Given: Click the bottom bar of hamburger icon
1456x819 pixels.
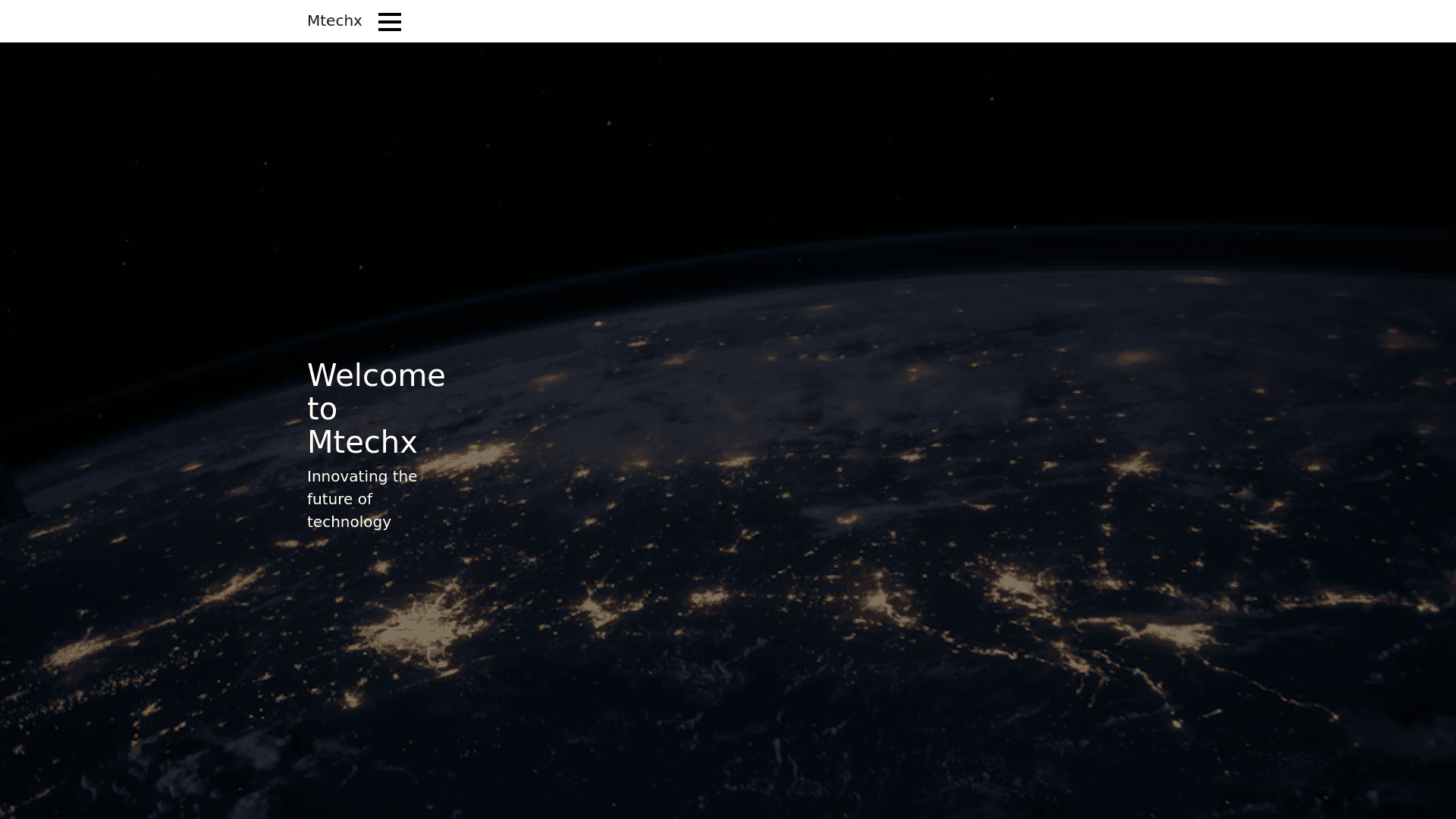Looking at the screenshot, I should click(389, 30).
